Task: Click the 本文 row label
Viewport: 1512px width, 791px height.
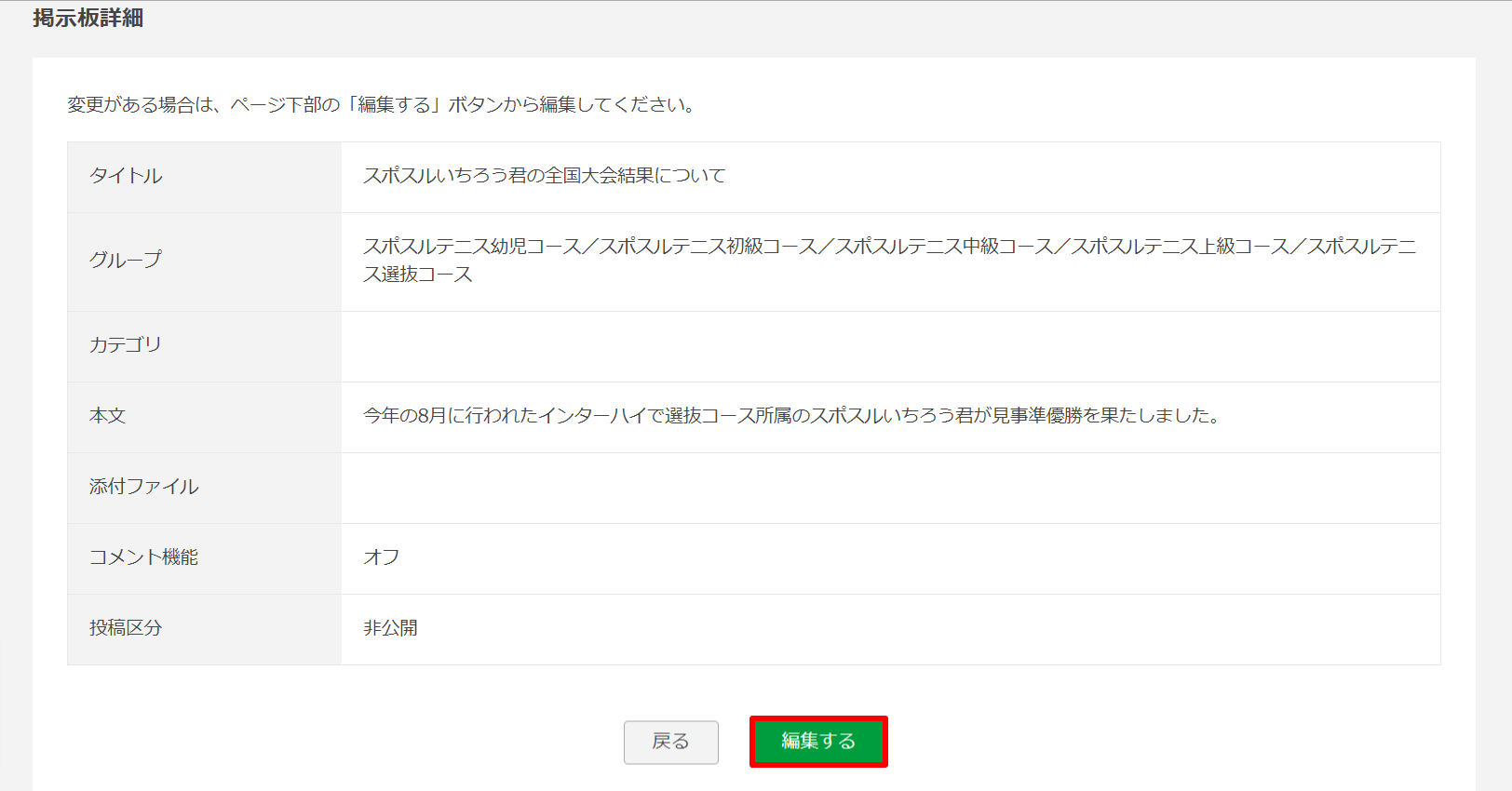Action: (x=108, y=416)
